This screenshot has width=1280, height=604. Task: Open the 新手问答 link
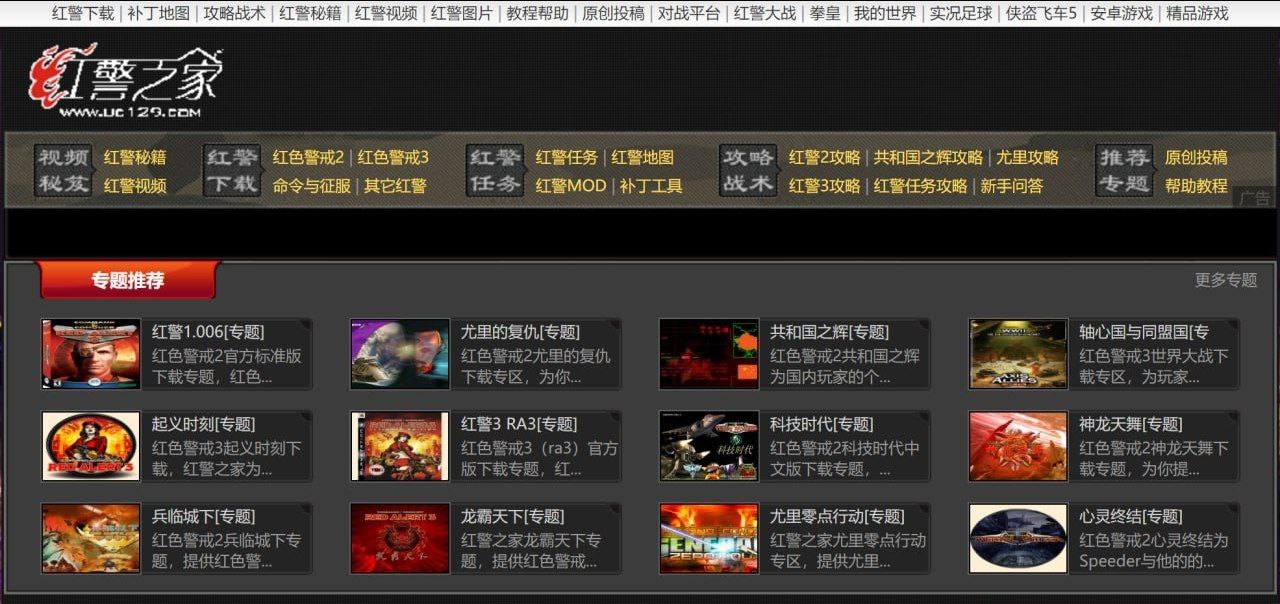click(x=1012, y=185)
